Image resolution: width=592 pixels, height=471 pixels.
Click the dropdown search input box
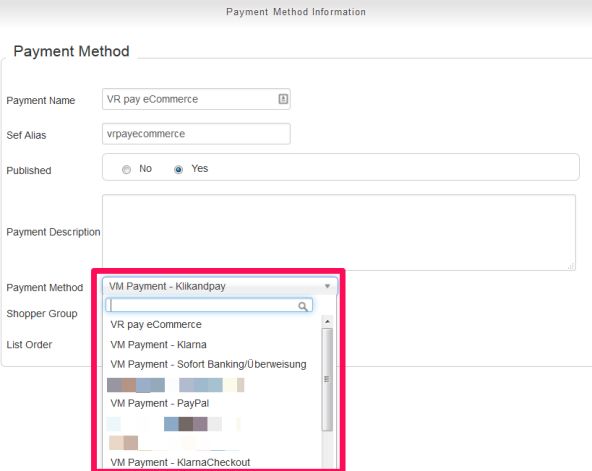tap(209, 305)
